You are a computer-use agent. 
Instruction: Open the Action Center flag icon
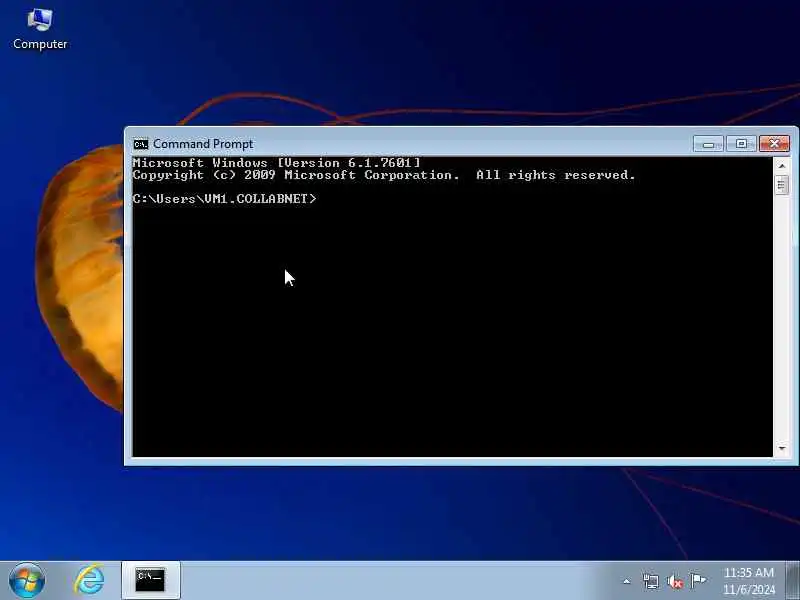click(698, 580)
